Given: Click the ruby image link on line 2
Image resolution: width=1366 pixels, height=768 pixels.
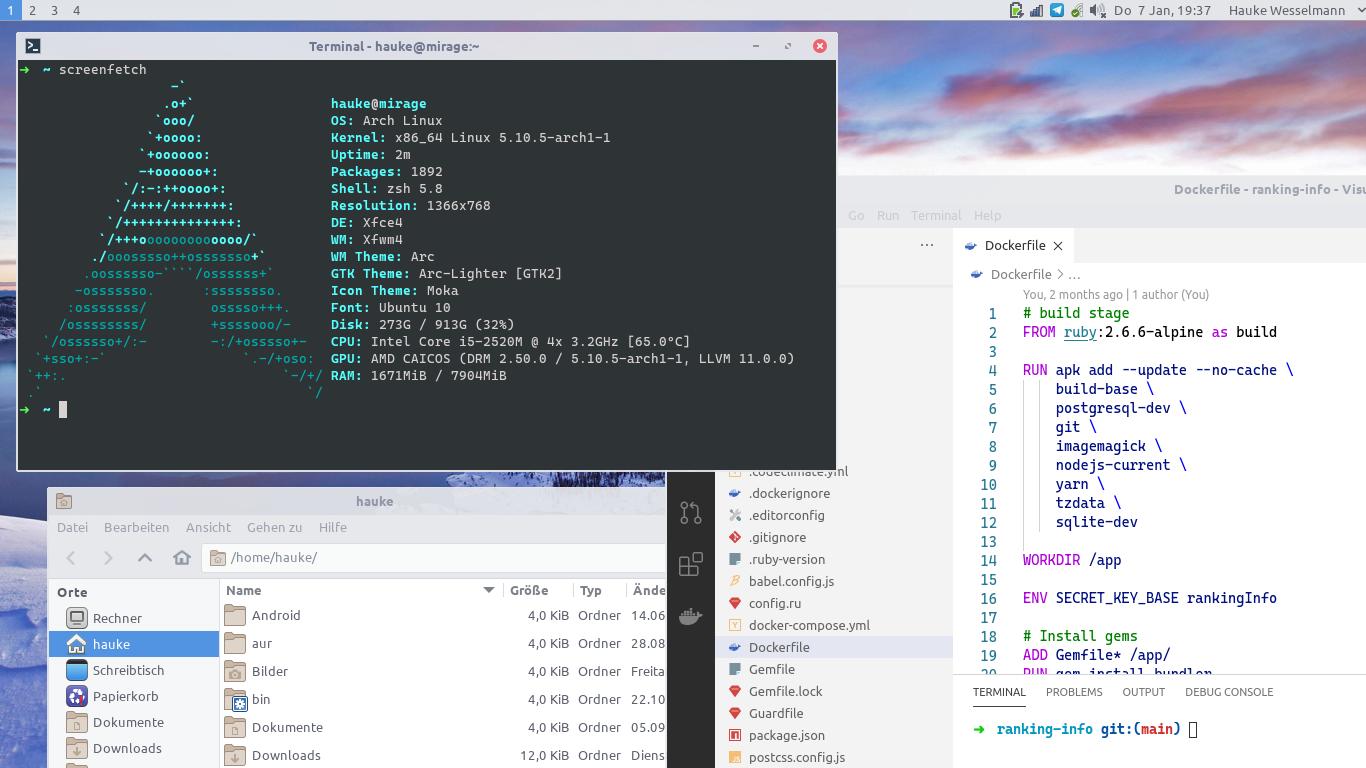Looking at the screenshot, I should pos(1080,332).
